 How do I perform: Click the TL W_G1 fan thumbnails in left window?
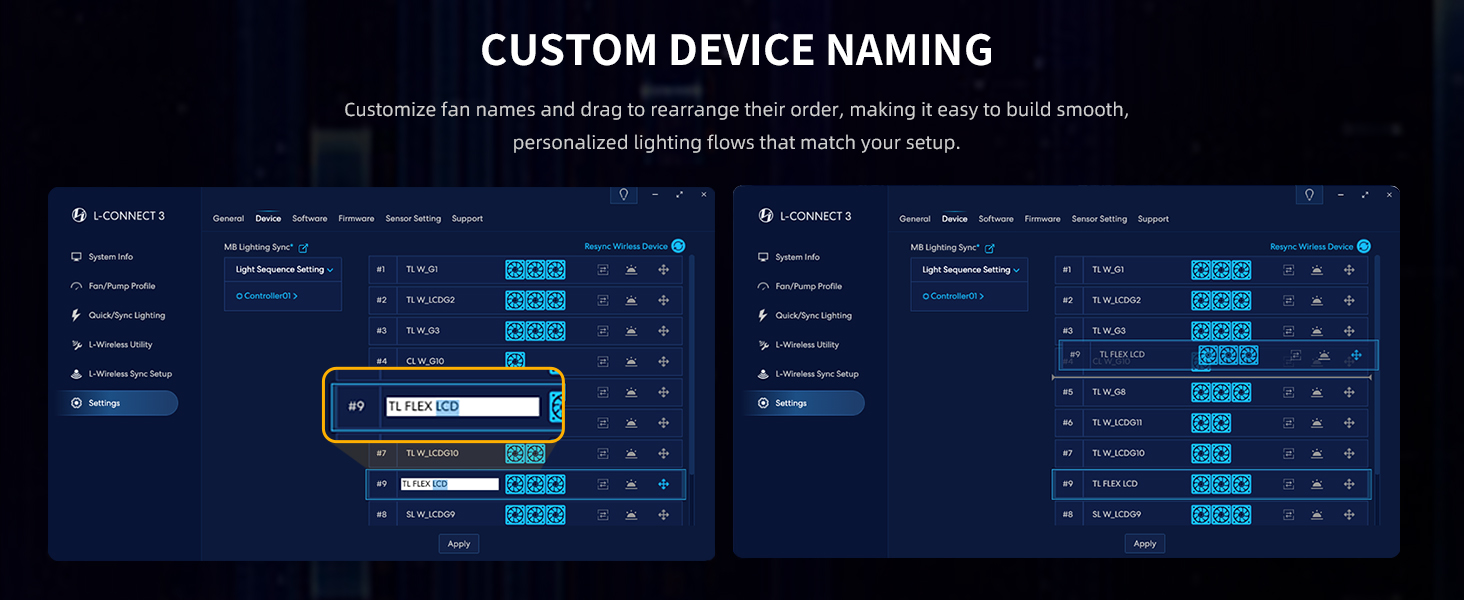[535, 270]
